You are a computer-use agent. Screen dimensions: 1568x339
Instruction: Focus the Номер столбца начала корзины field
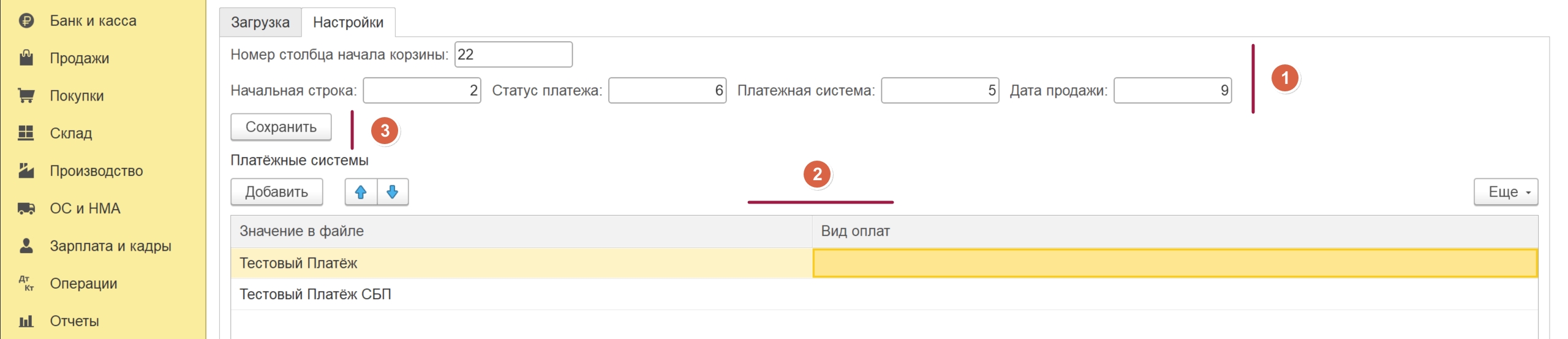(x=513, y=55)
